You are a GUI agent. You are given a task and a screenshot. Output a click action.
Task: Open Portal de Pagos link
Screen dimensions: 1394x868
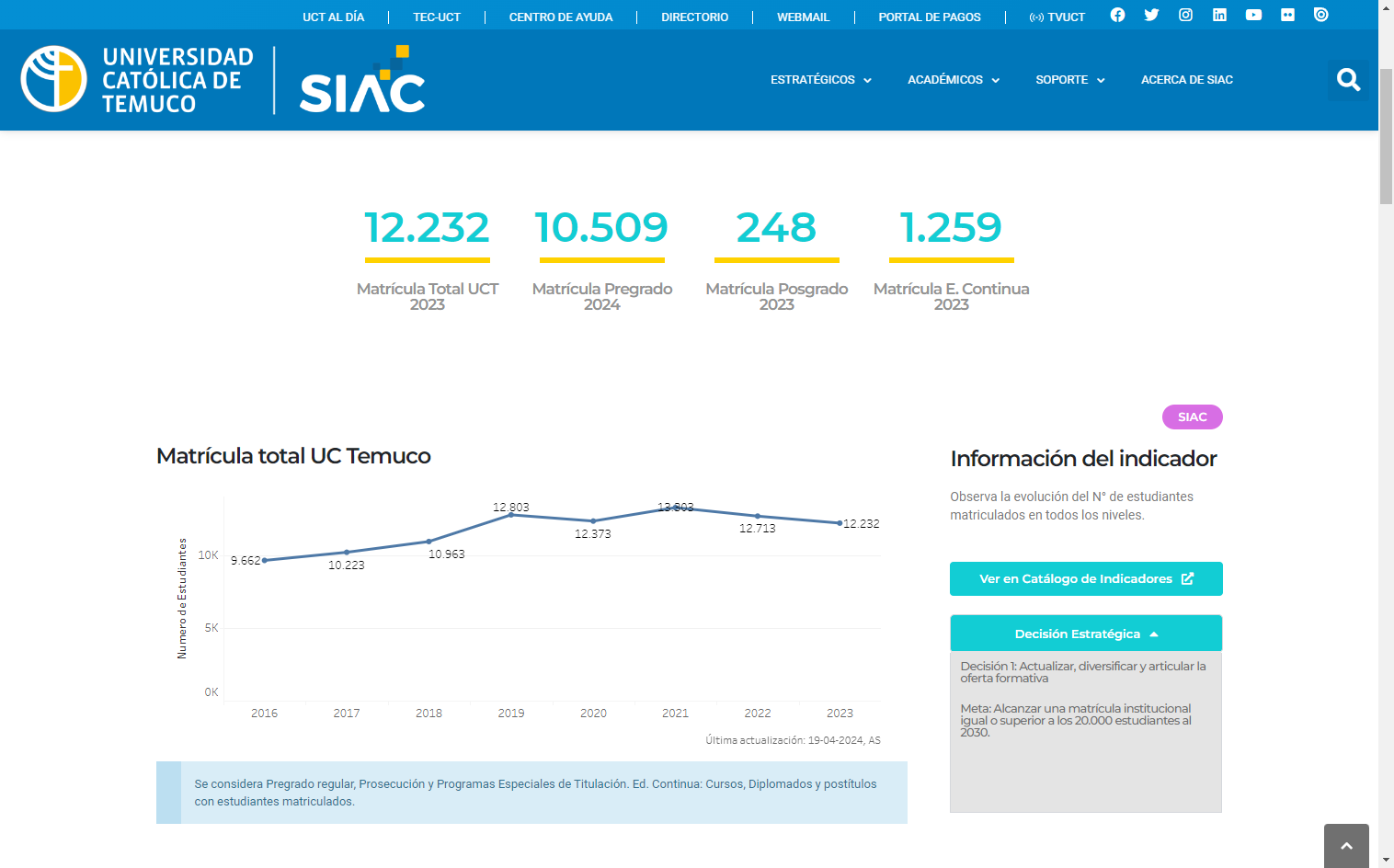coord(930,17)
